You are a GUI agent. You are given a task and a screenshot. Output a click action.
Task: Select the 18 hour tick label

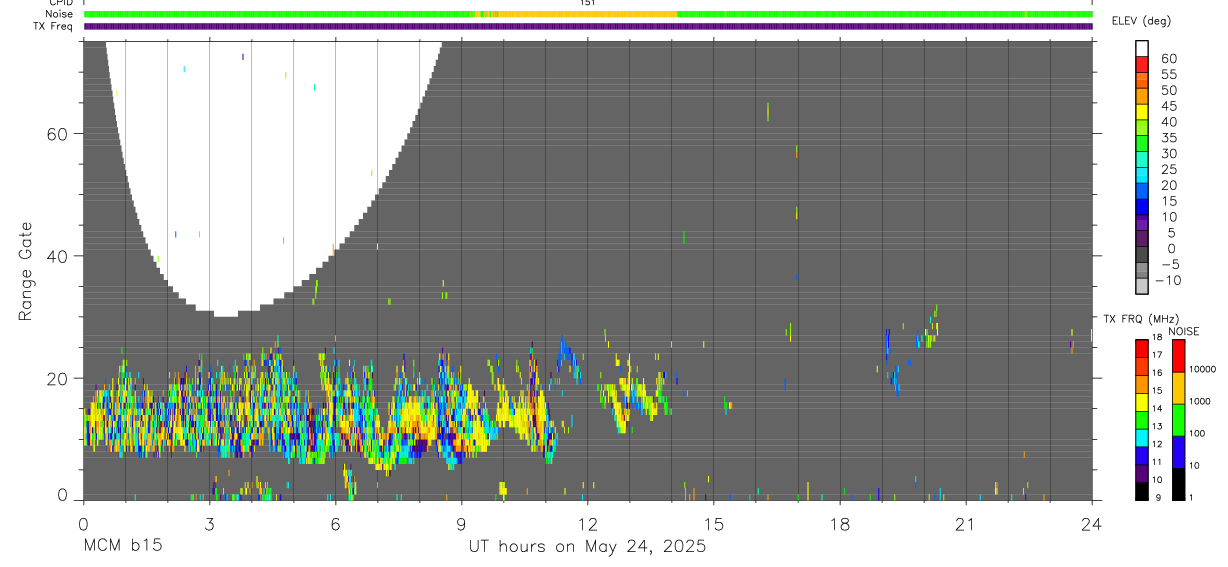click(x=840, y=524)
